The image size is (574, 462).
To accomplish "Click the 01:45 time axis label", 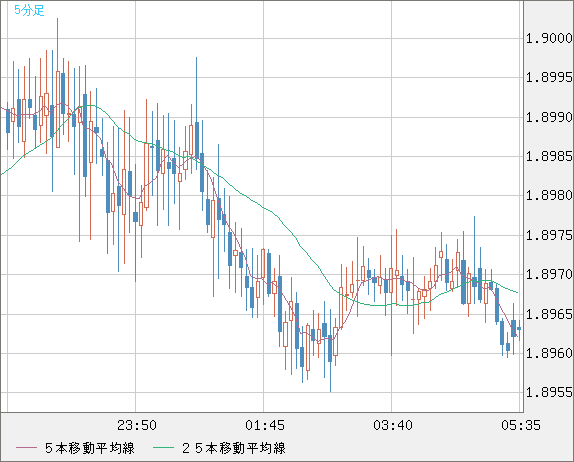I will tap(265, 425).
